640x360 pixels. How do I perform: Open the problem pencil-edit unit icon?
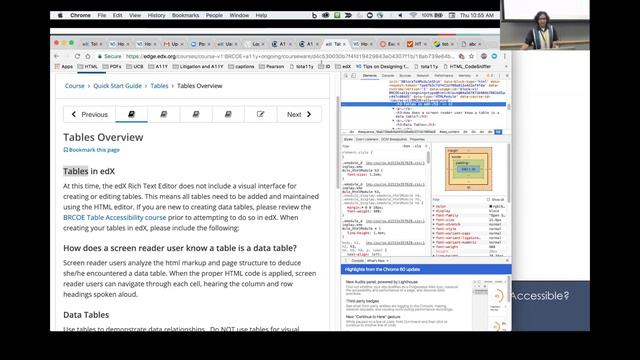click(260, 114)
